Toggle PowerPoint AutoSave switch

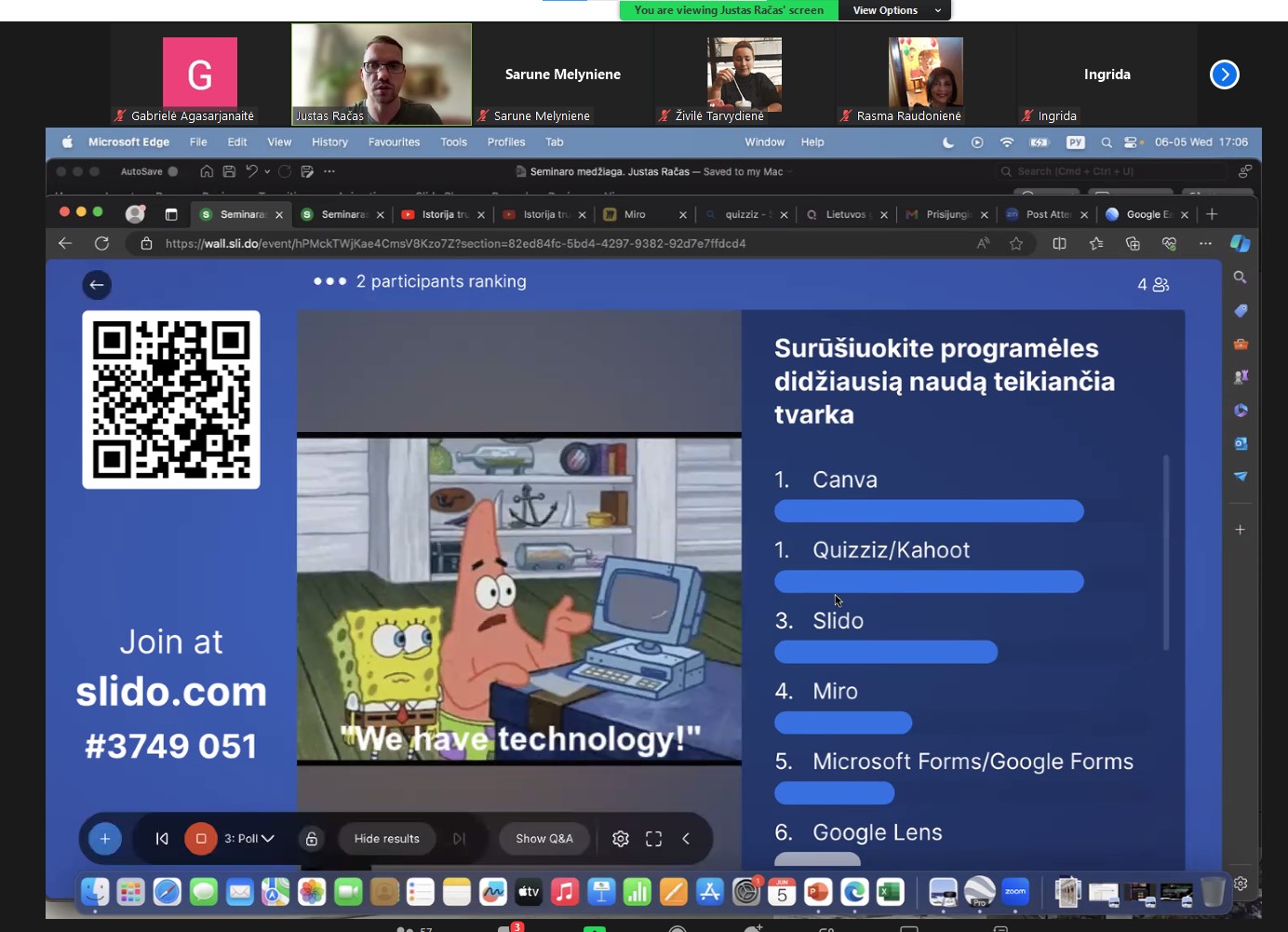173,171
